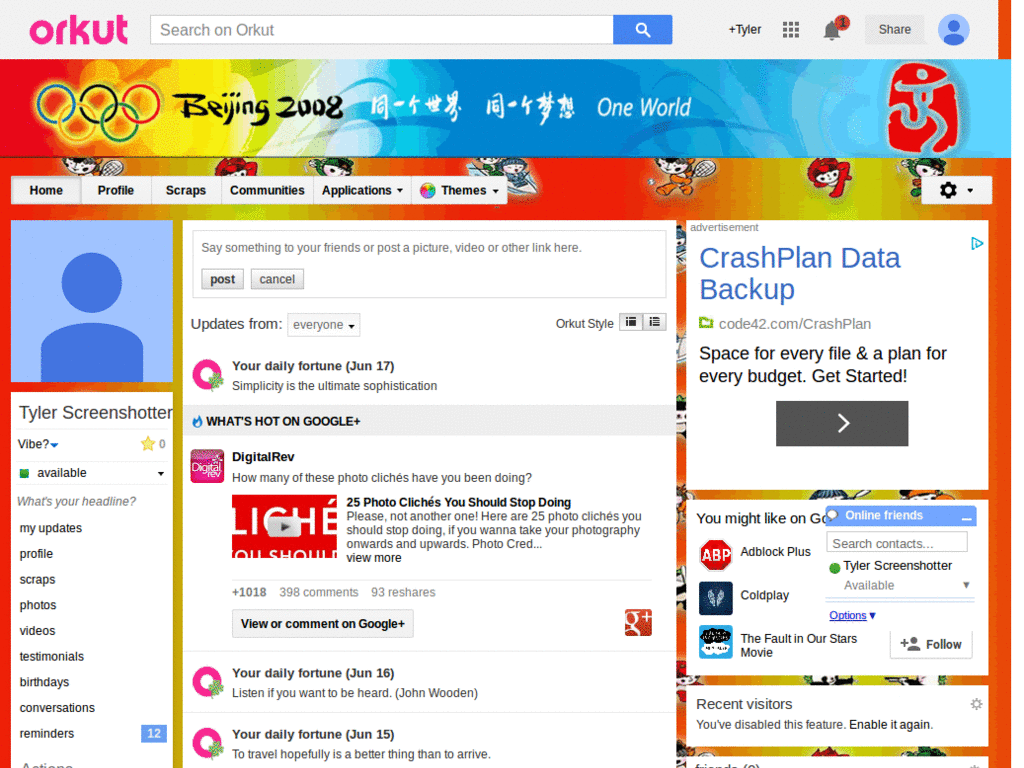Viewport: 1024px width, 768px height.
Task: Click 25 Photo Clichés You Should Stop Doing
Action: (458, 502)
